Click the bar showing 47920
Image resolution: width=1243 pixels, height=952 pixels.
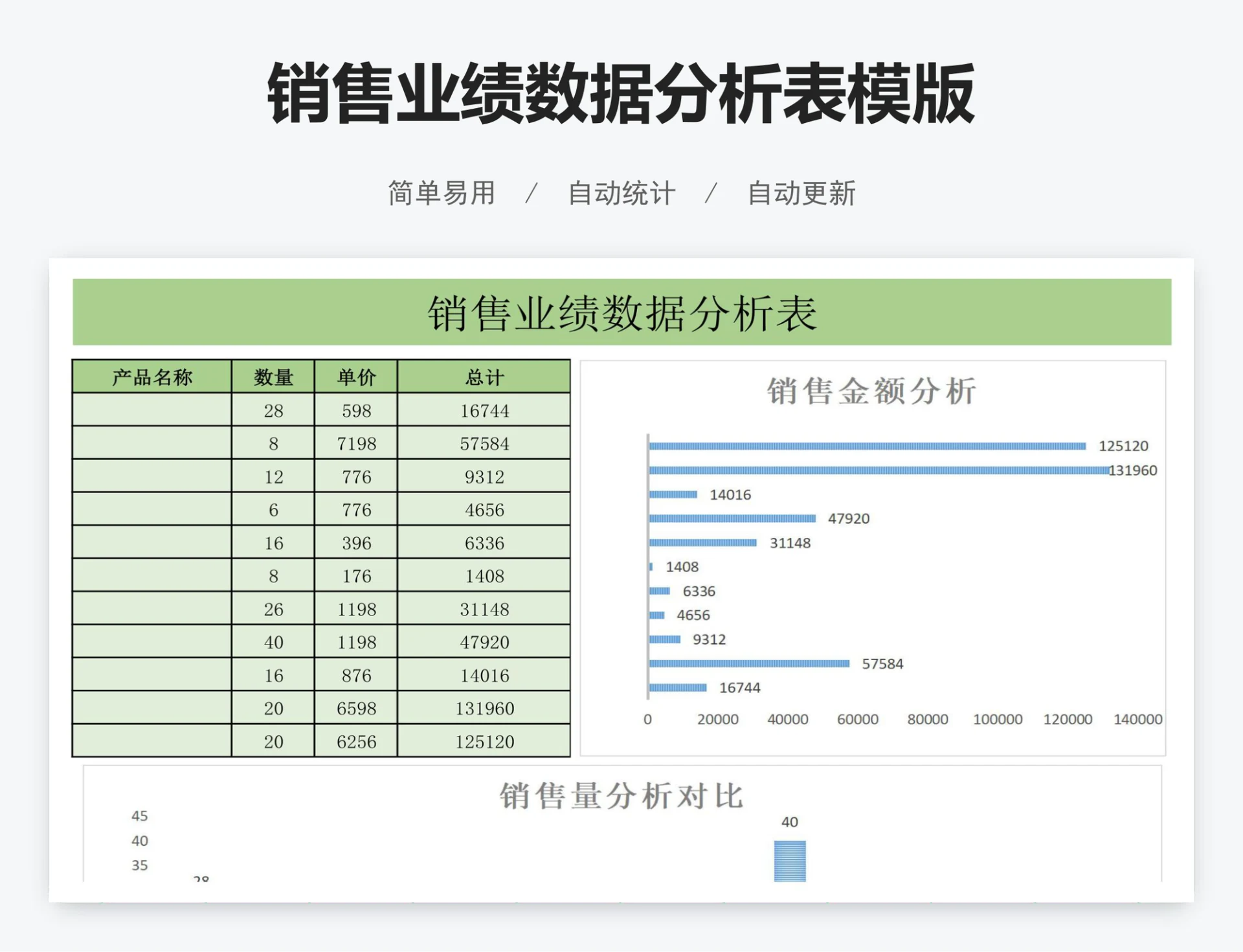[x=732, y=518]
